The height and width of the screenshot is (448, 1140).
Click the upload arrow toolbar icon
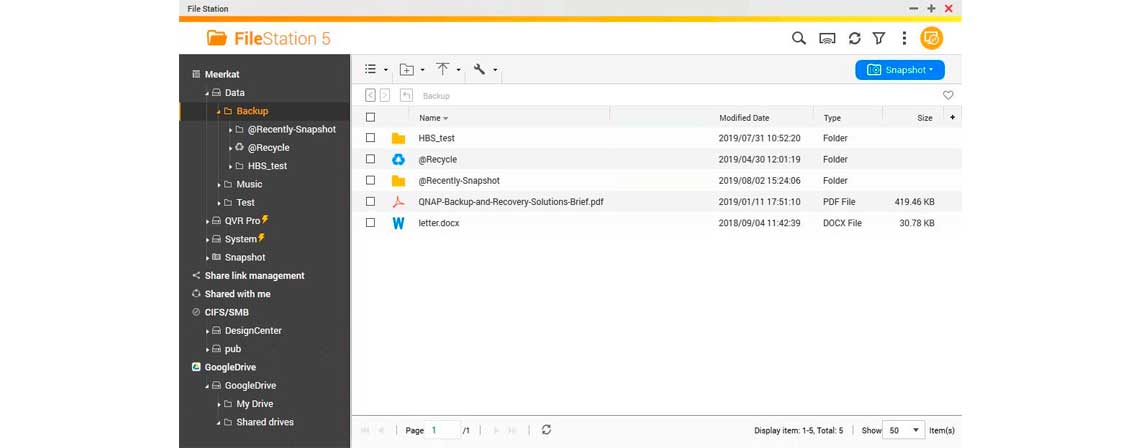(442, 69)
